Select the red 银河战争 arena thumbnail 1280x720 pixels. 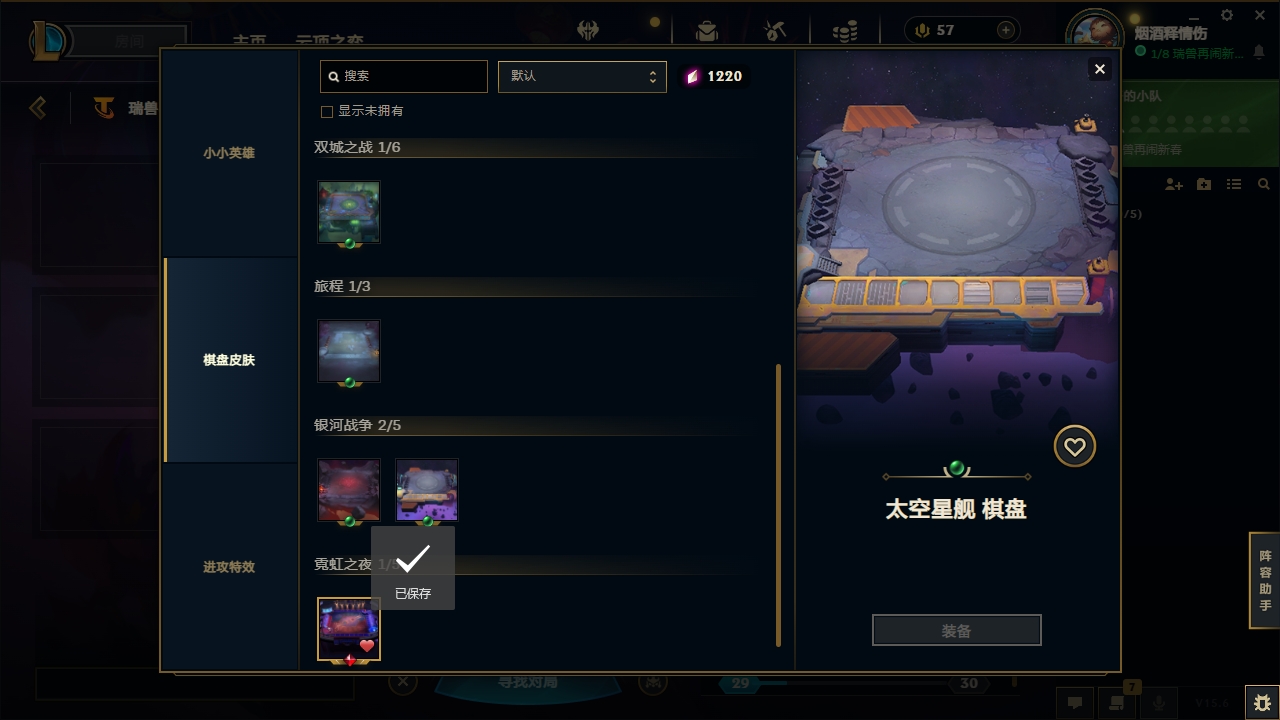349,490
